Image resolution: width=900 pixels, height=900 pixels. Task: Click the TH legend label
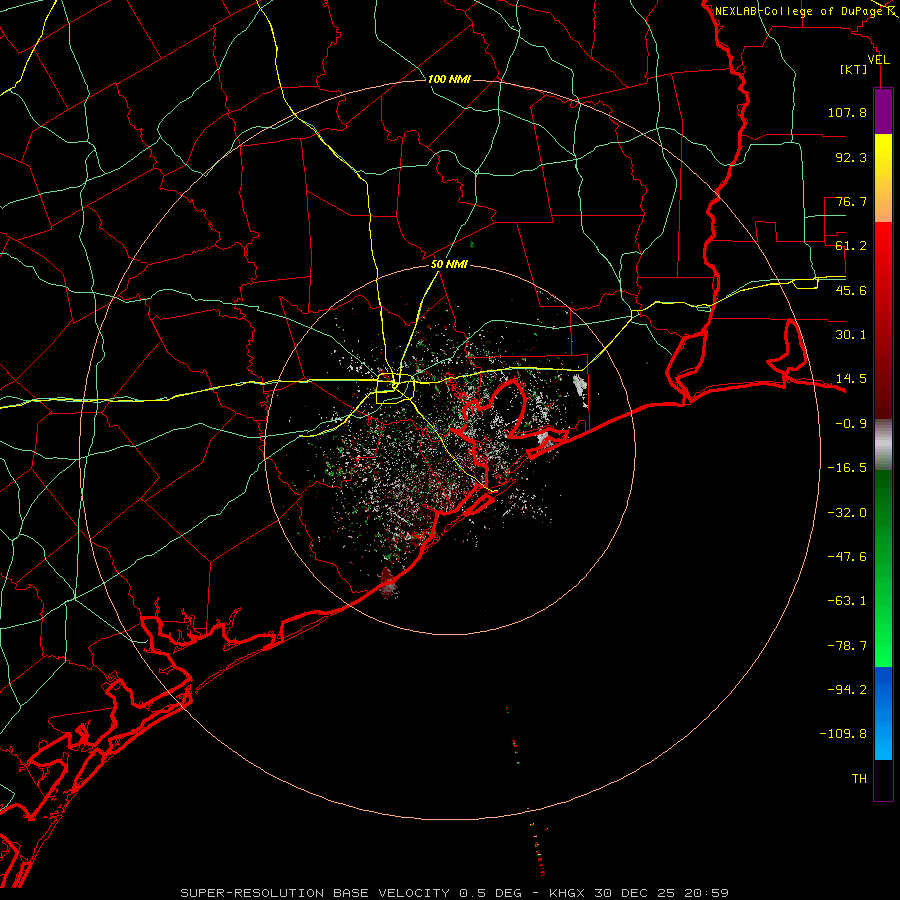859,779
